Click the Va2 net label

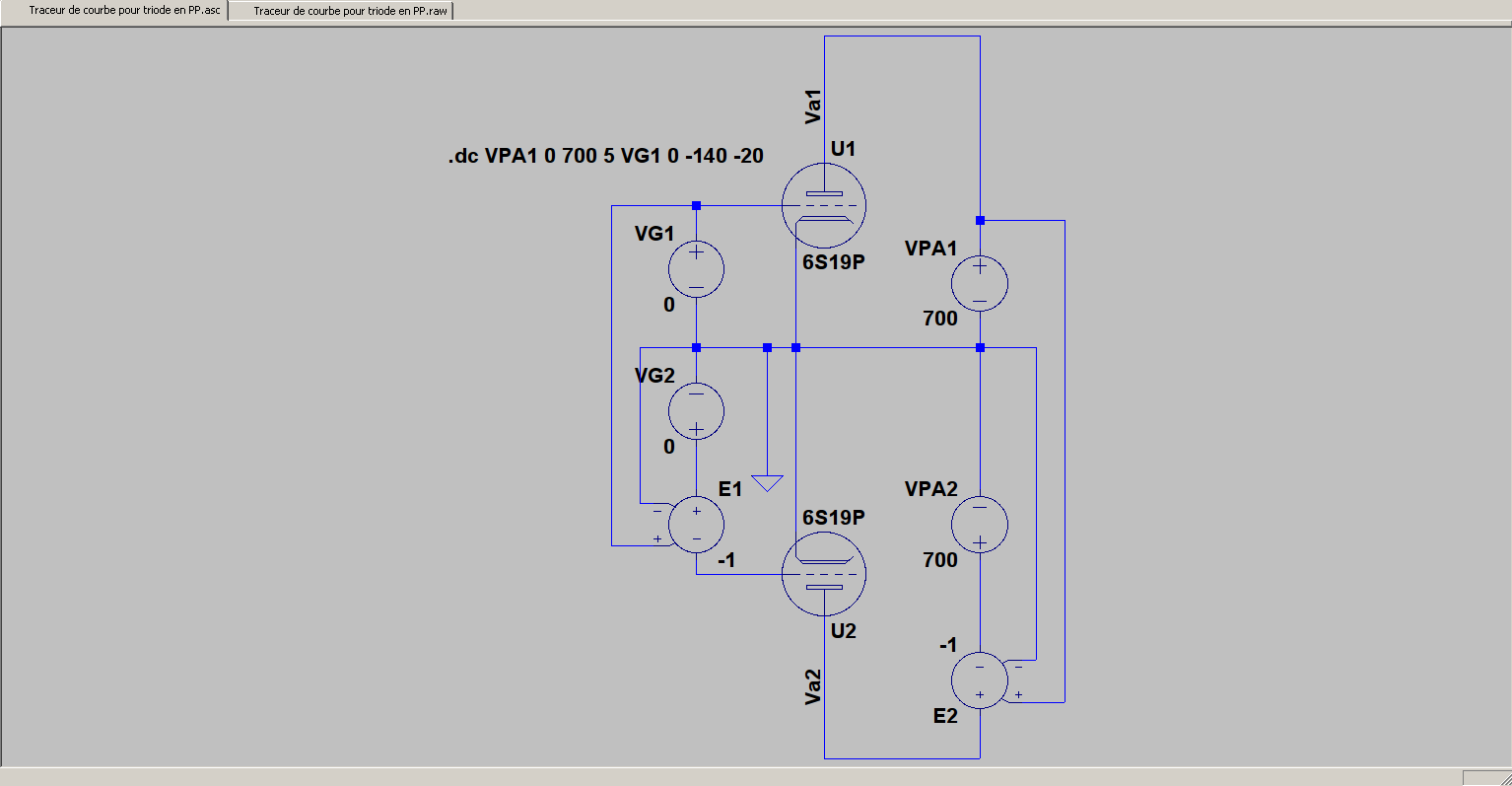click(x=813, y=687)
